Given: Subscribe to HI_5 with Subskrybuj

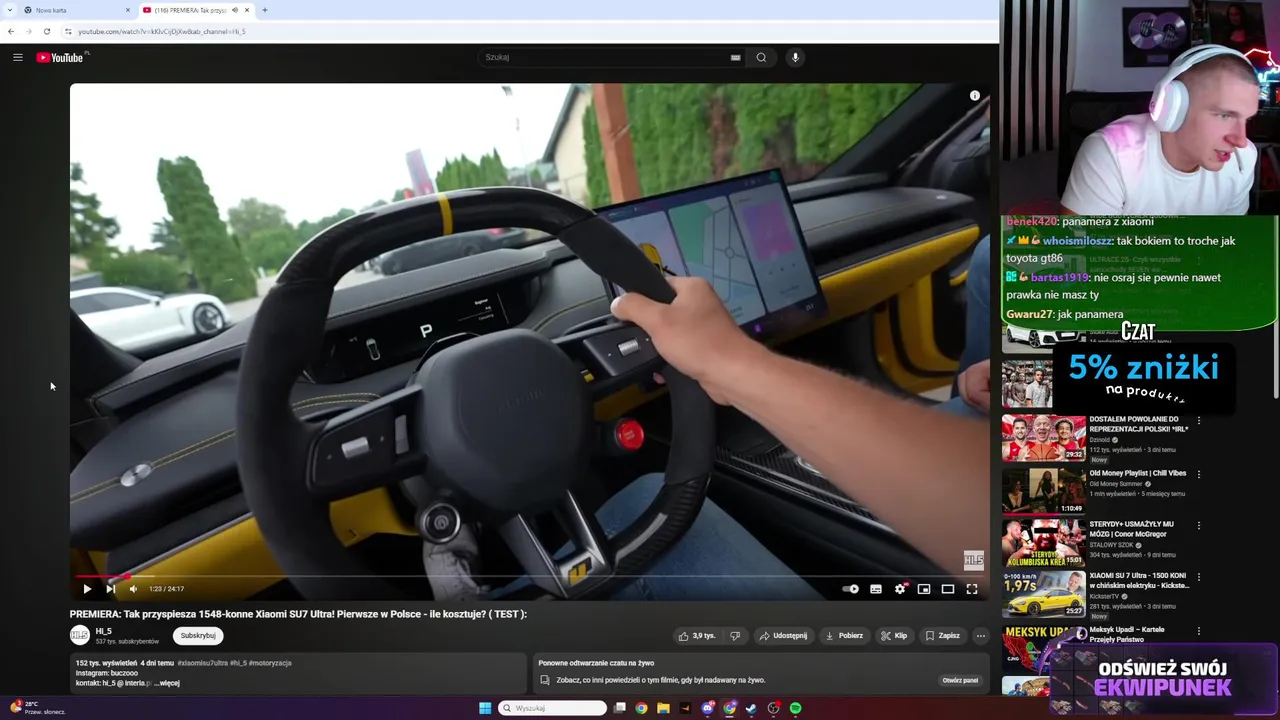Looking at the screenshot, I should (198, 635).
